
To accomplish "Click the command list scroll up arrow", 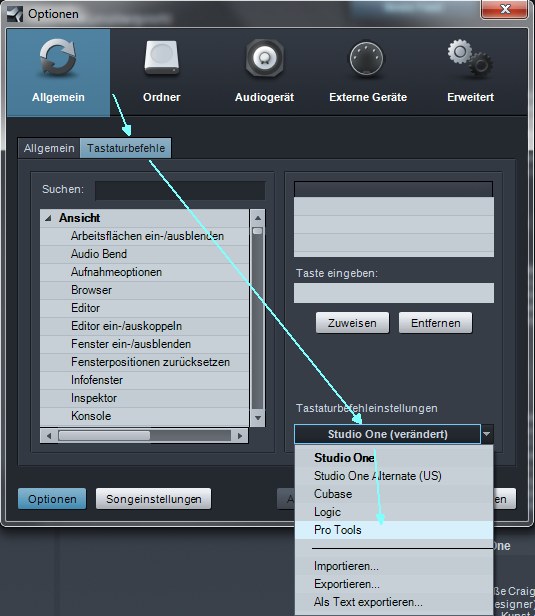I will [258, 218].
